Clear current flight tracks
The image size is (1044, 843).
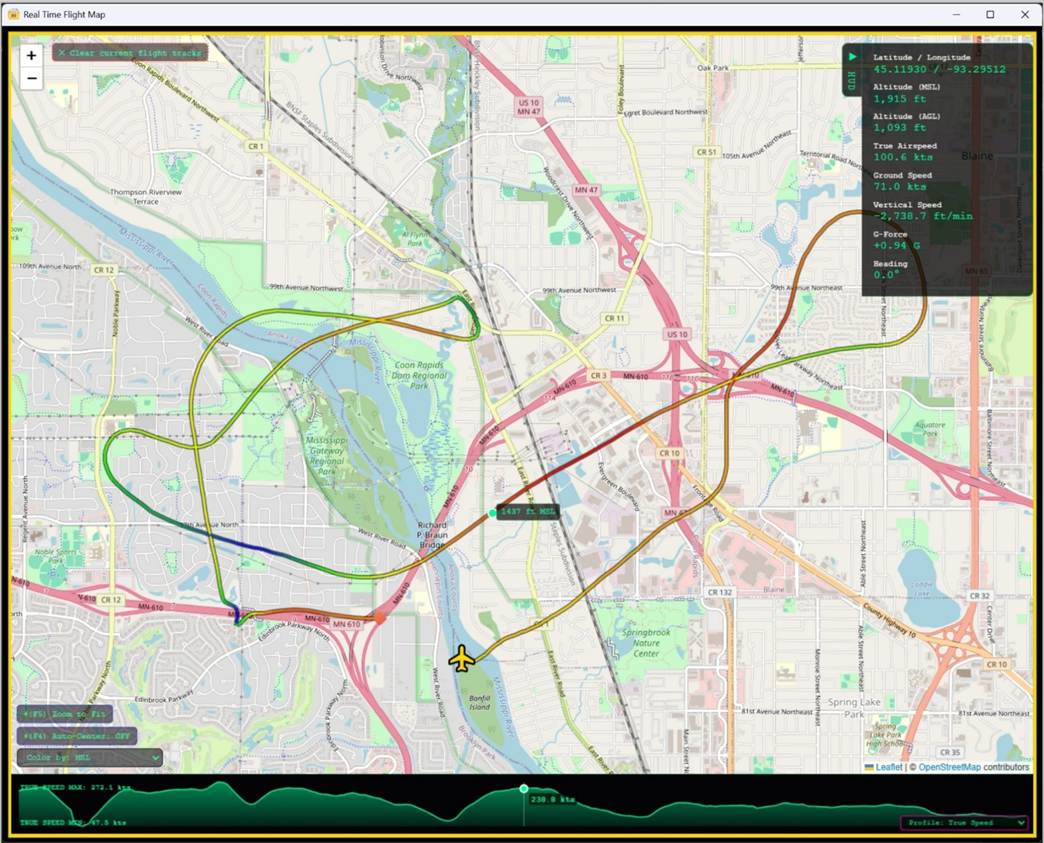pos(130,53)
